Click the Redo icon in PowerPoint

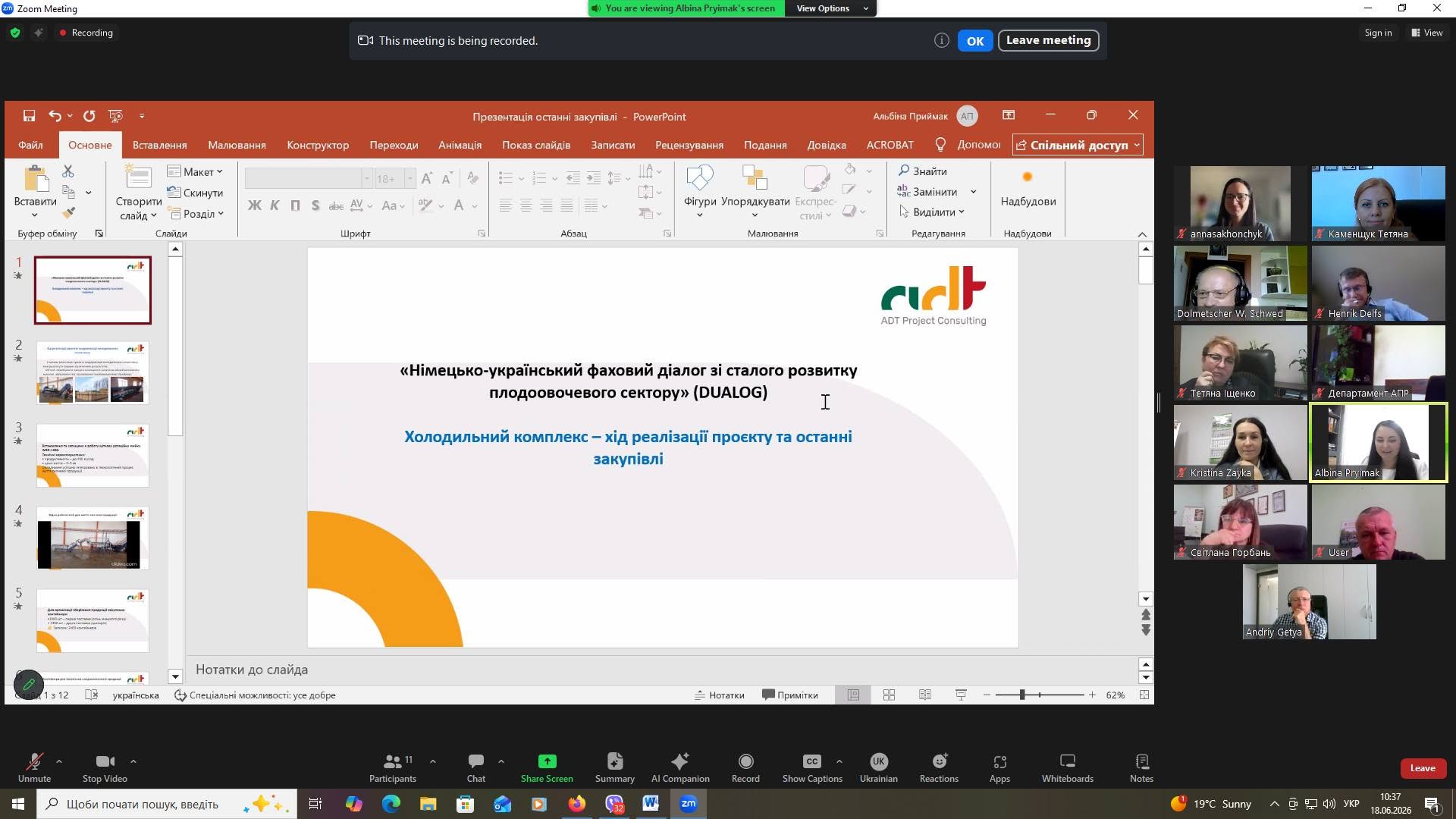coord(89,116)
